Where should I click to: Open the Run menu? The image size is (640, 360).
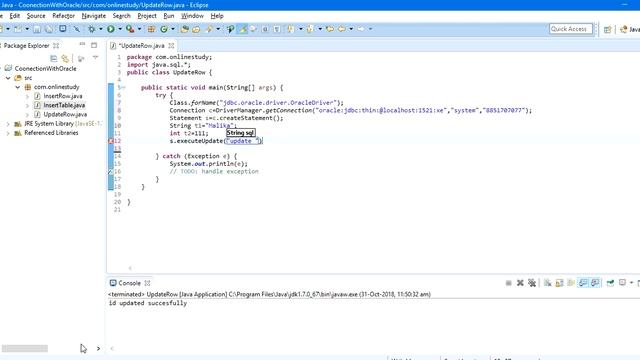tap(169, 16)
